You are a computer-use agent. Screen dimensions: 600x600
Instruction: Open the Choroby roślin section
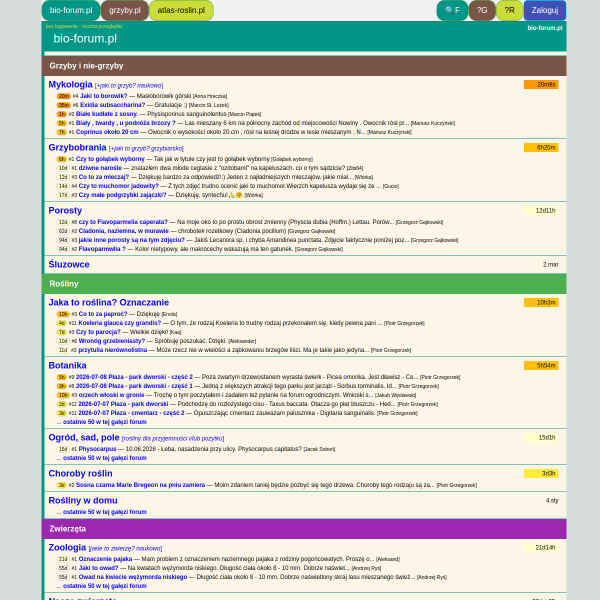tap(80, 474)
